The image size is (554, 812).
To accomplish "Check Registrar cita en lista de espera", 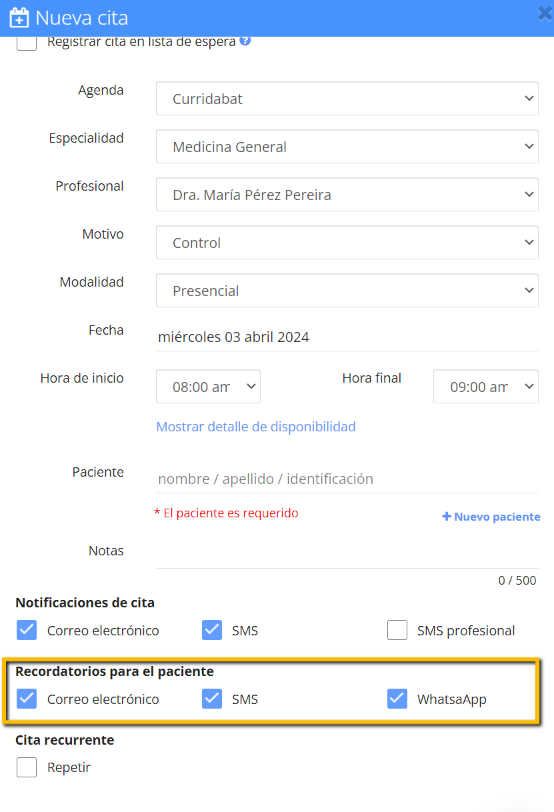I will (26, 42).
